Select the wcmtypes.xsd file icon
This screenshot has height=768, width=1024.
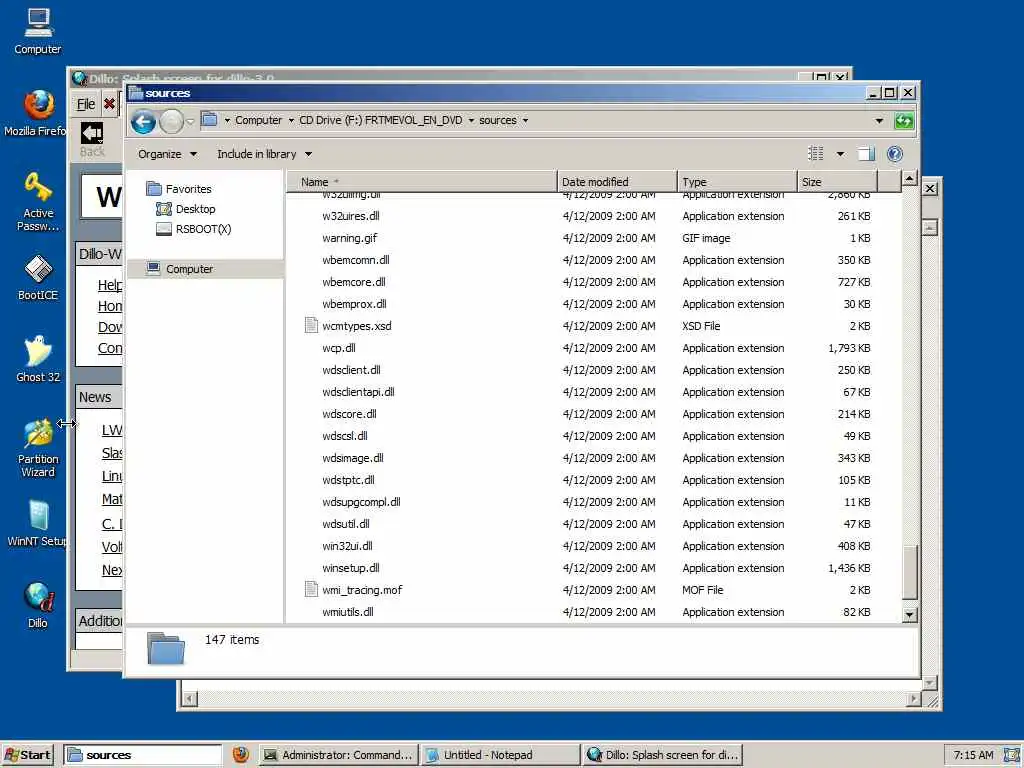312,325
